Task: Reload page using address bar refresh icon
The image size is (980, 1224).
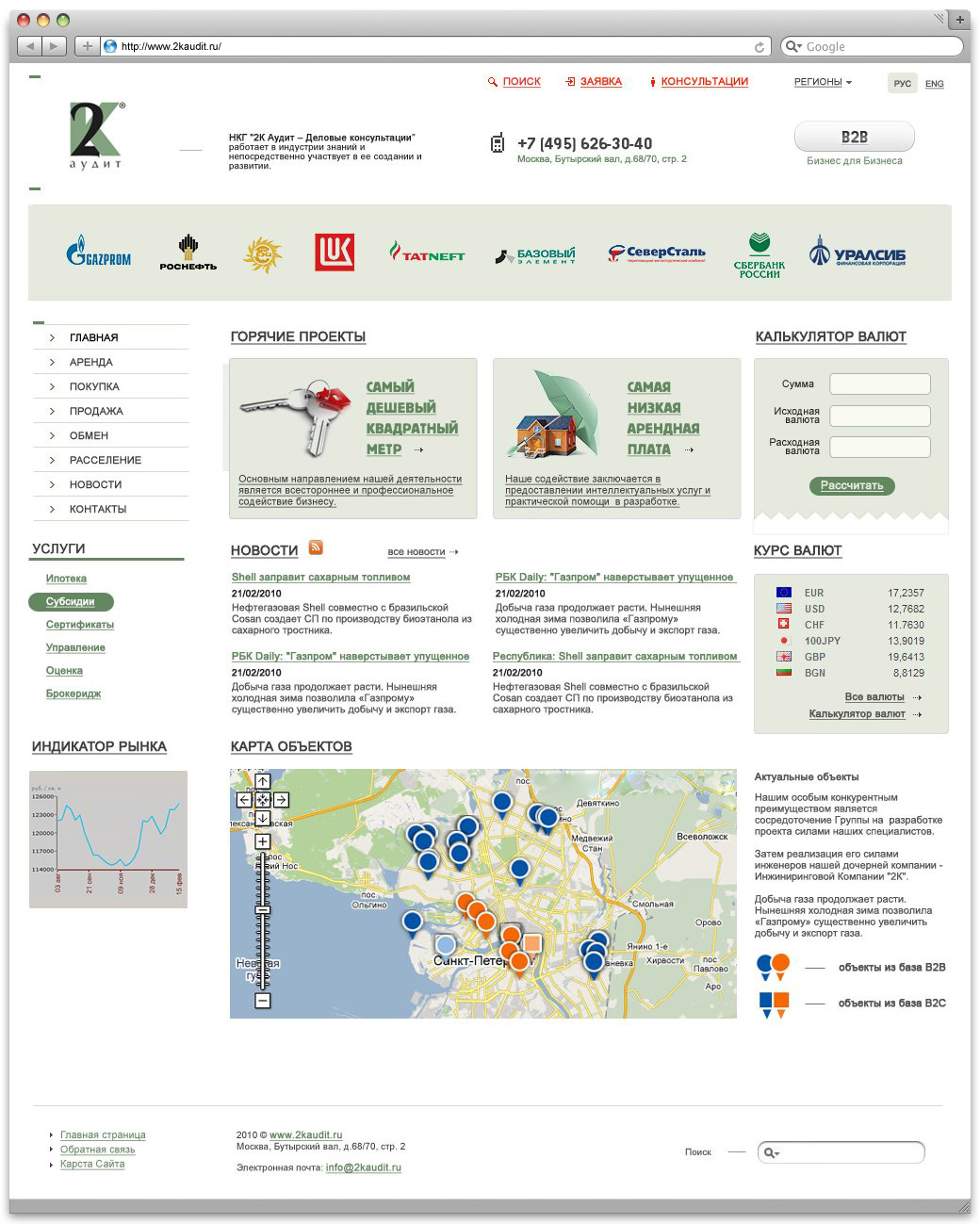Action: coord(759,46)
